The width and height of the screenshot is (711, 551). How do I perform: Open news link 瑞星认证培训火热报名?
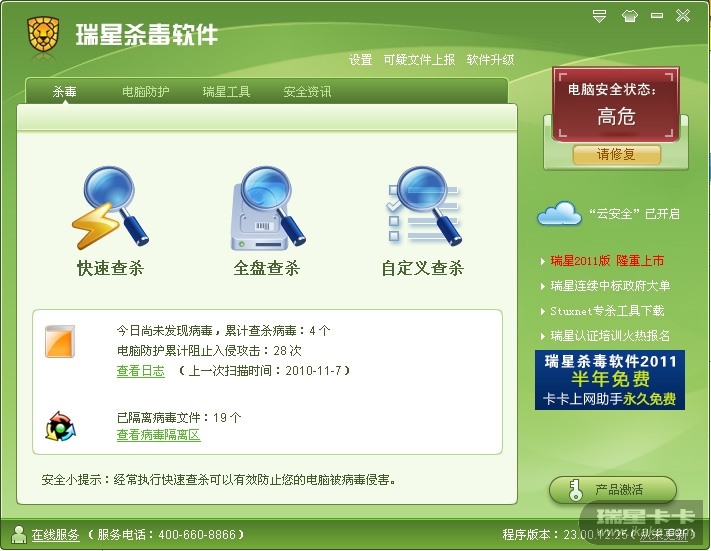pyautogui.click(x=610, y=336)
